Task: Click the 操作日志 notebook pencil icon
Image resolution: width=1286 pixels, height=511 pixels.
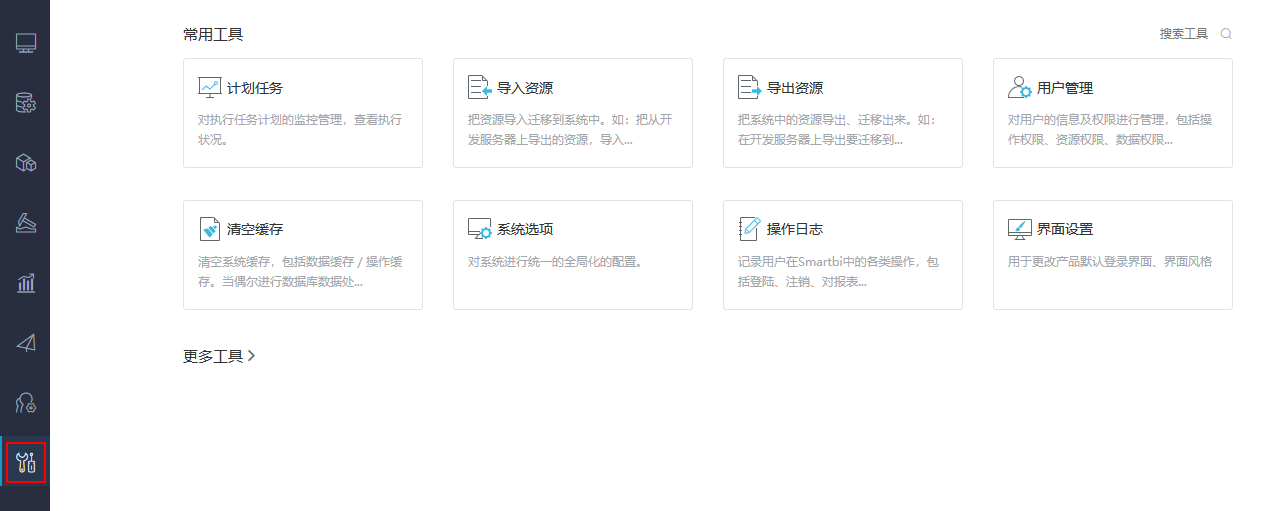Action: [x=750, y=229]
